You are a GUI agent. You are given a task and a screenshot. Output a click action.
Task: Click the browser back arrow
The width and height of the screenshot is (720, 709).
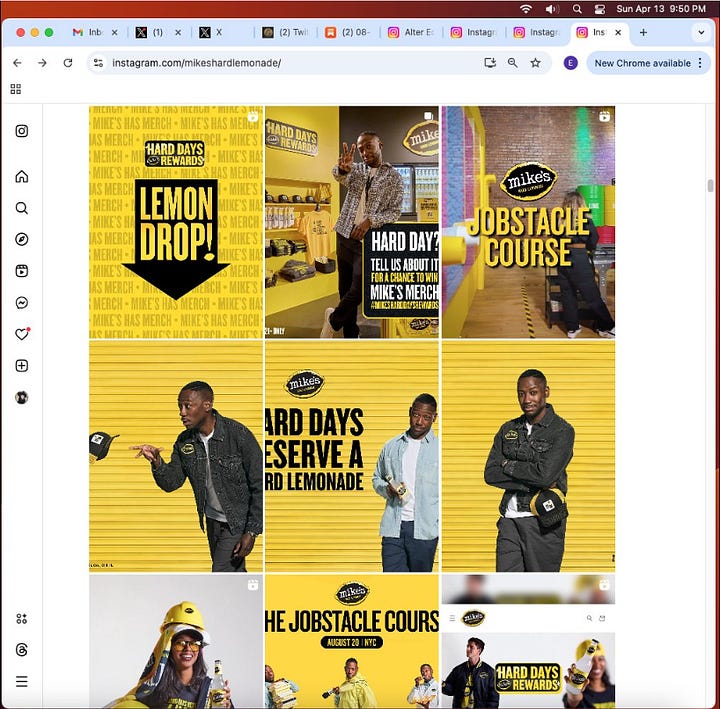click(x=17, y=63)
